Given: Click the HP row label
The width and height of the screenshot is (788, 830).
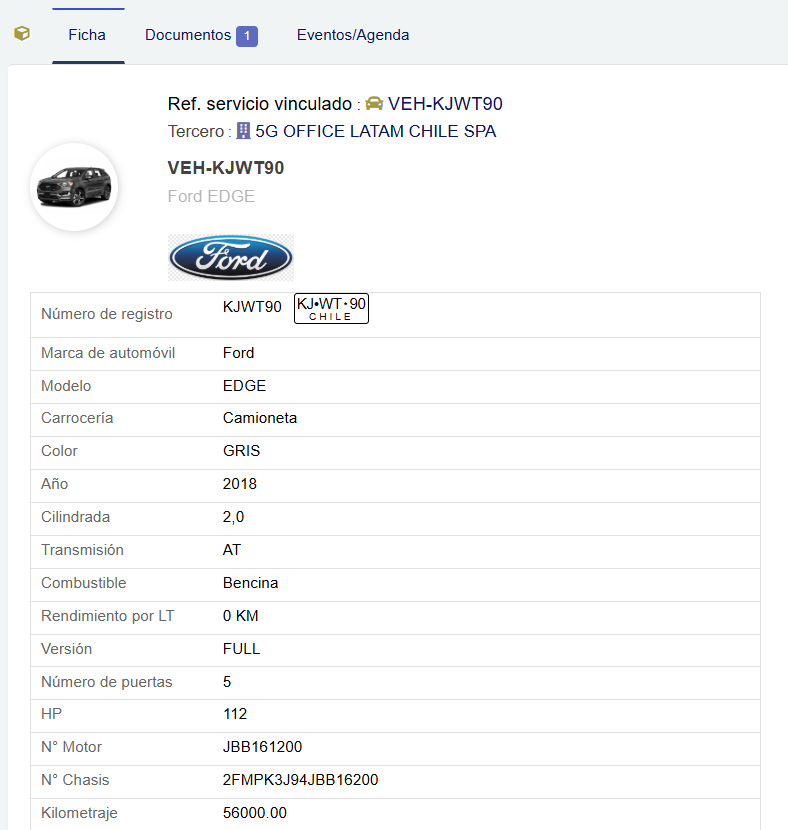Looking at the screenshot, I should (x=51, y=714).
